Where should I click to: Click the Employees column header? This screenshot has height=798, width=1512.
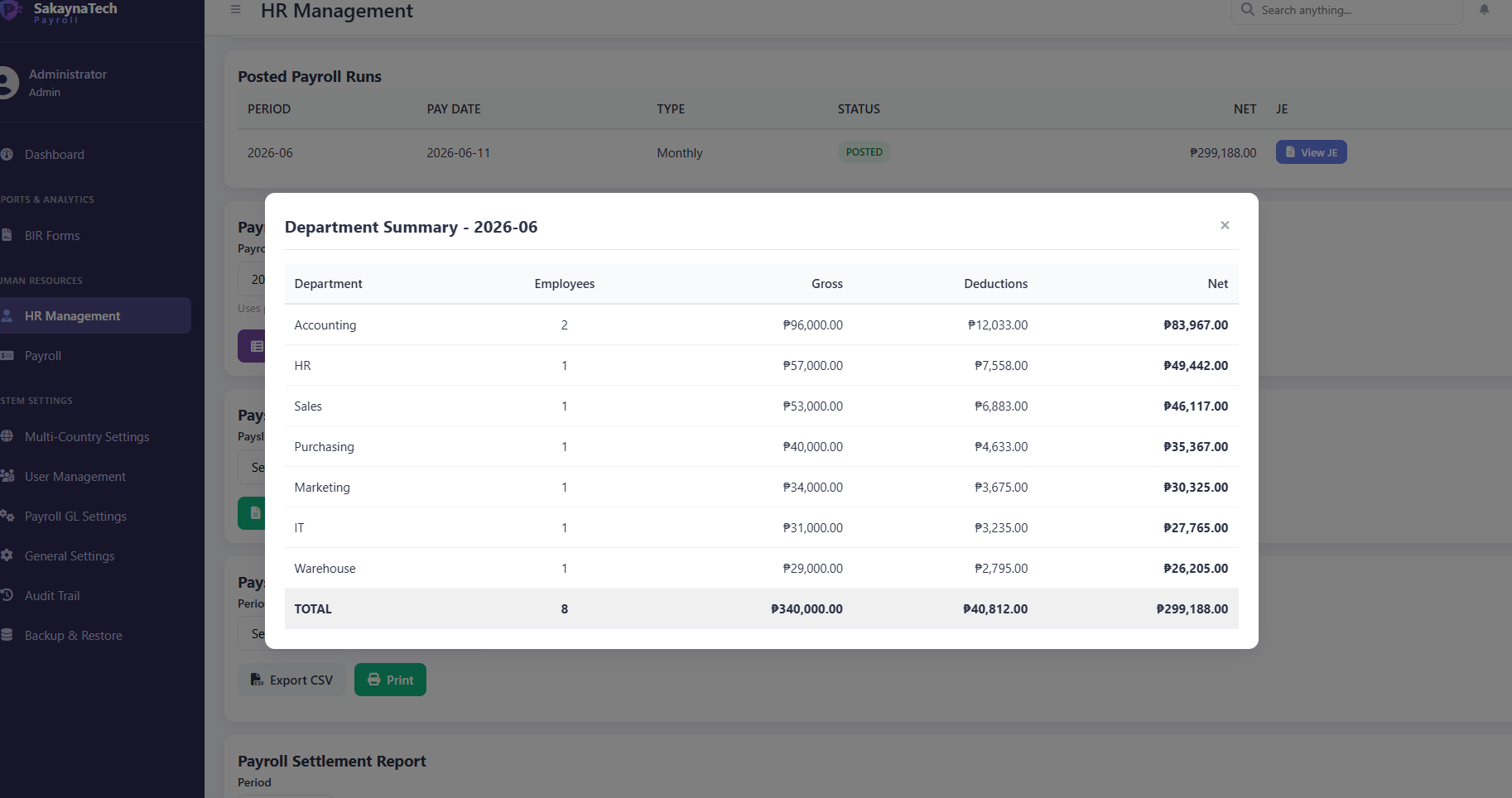[565, 284]
